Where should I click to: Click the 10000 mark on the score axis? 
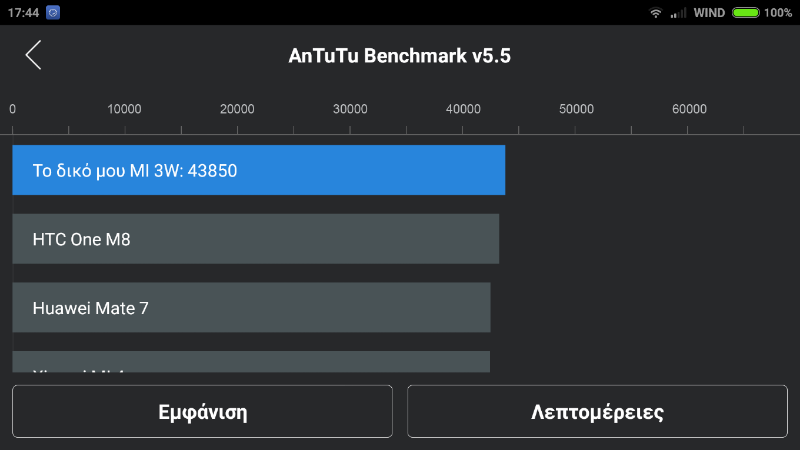point(124,110)
